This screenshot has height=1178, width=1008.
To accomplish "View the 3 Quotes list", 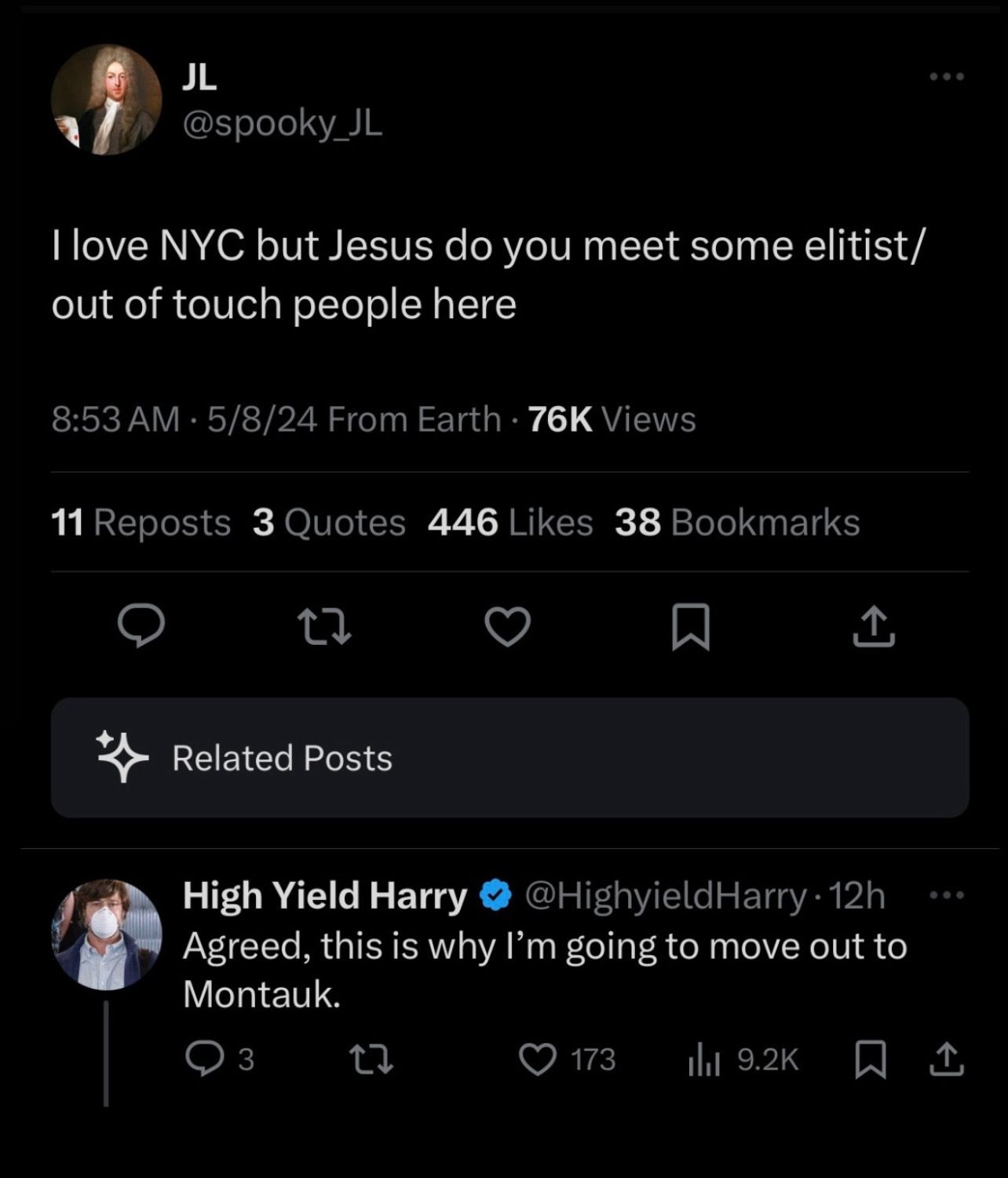I will click(329, 523).
